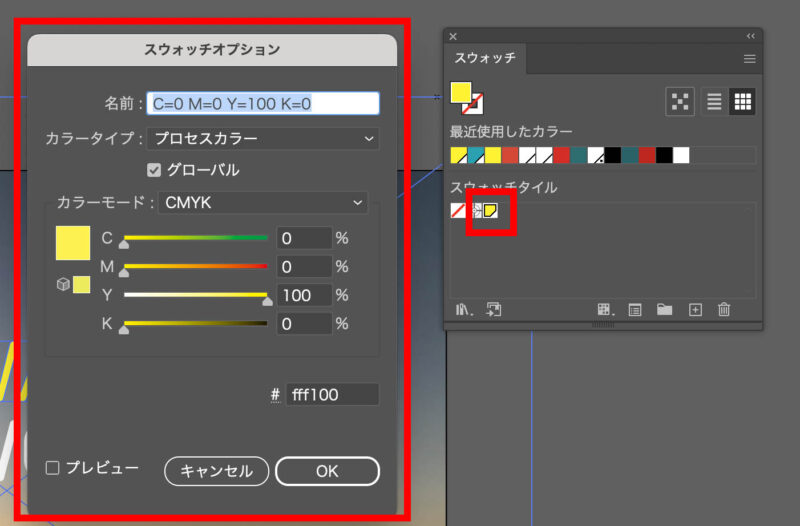This screenshot has width=800, height=526.
Task: Open the Swatch Libraries menu icon
Action: pyautogui.click(x=463, y=310)
